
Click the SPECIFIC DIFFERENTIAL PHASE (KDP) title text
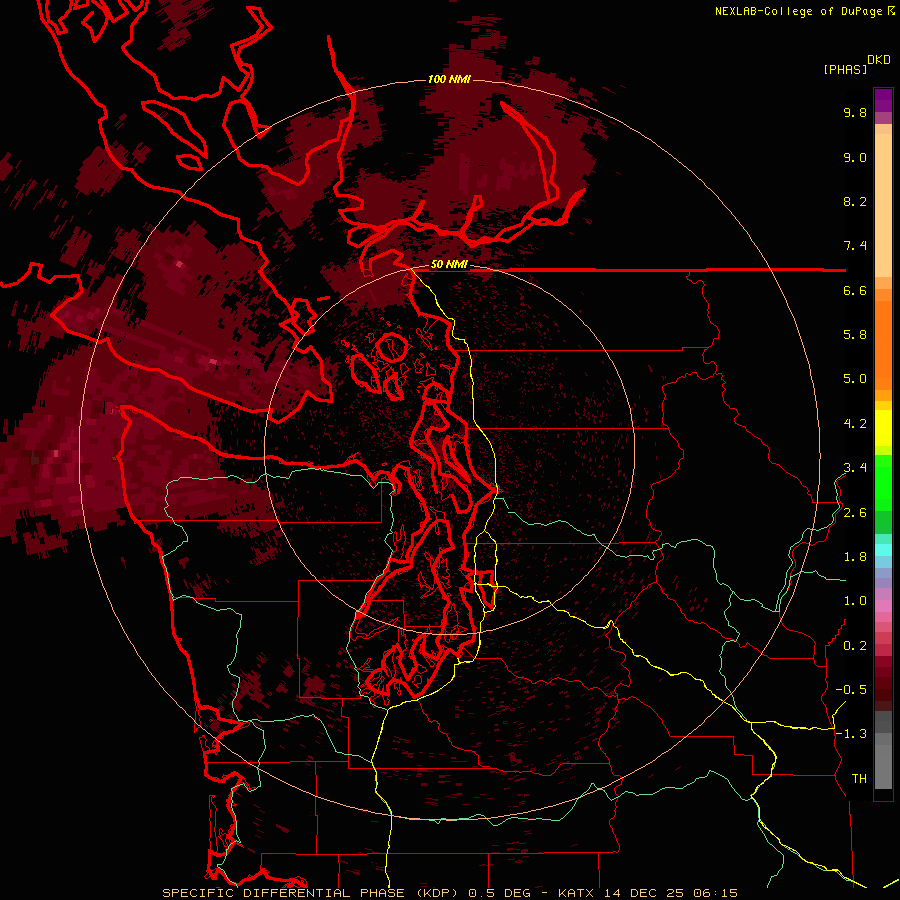[x=311, y=893]
